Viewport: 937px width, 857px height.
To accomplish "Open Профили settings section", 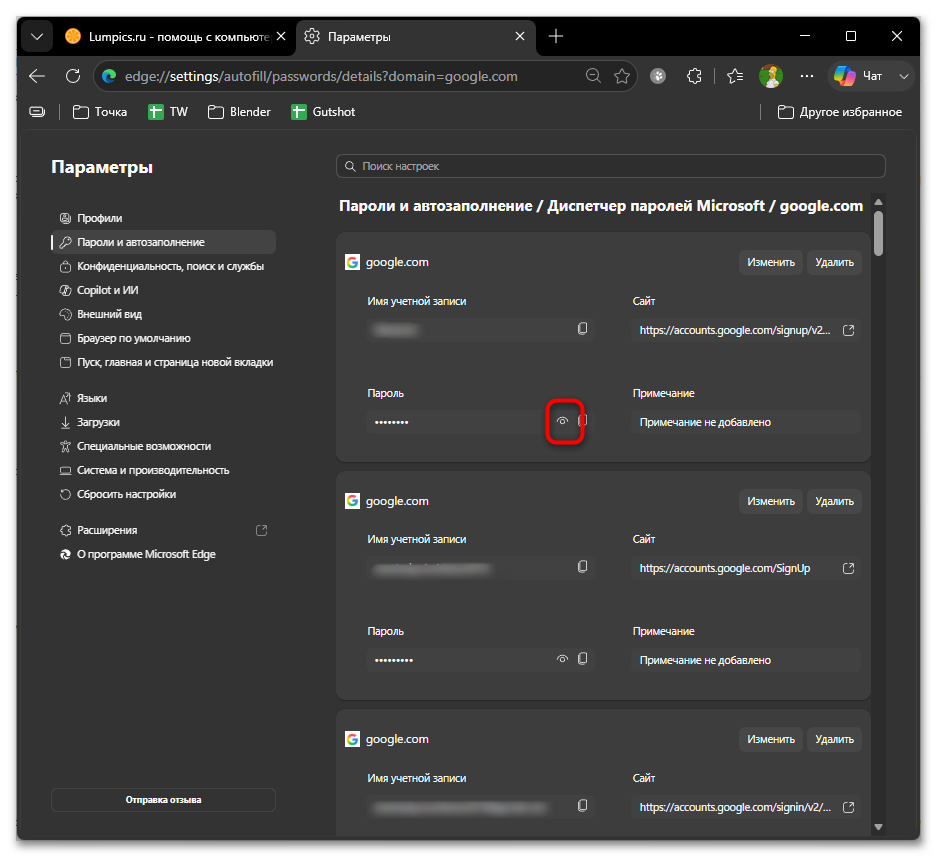I will point(163,218).
